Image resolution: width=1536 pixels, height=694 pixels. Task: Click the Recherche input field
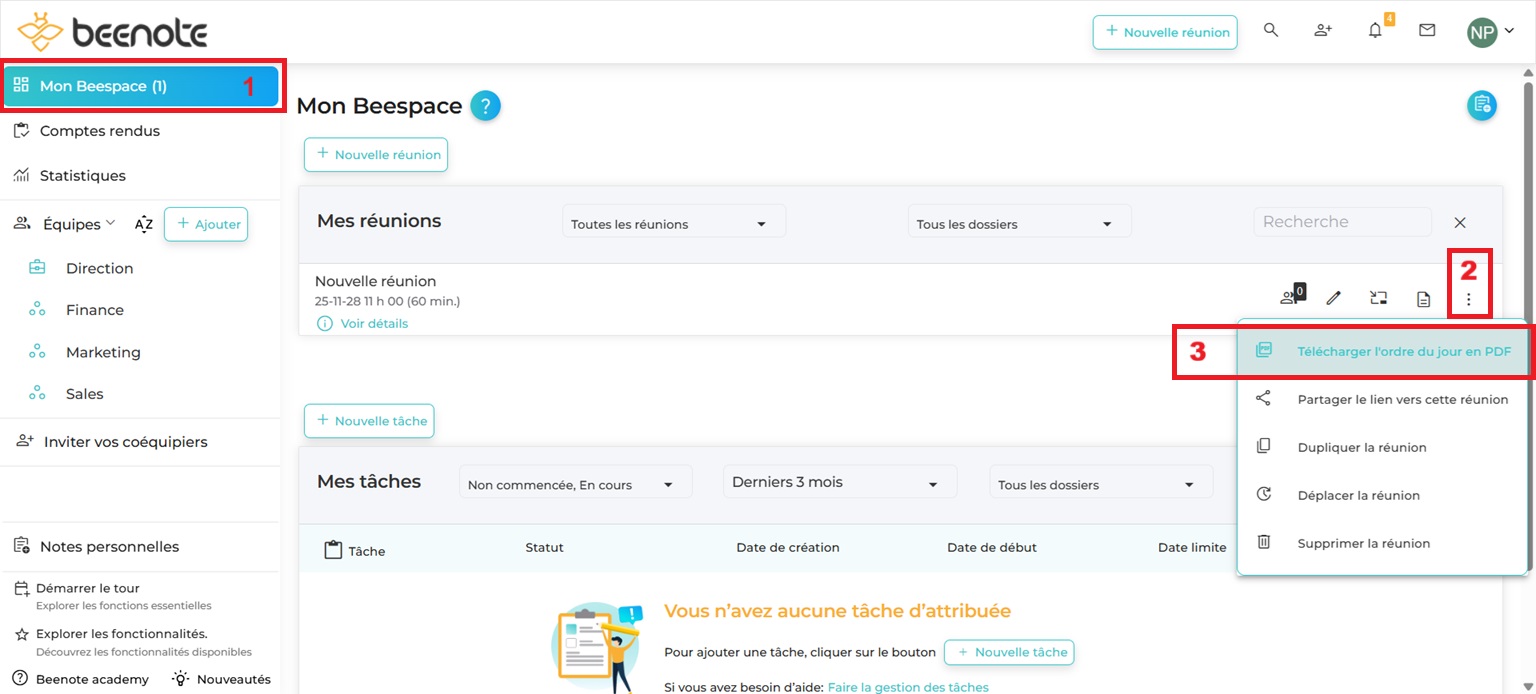point(1341,222)
